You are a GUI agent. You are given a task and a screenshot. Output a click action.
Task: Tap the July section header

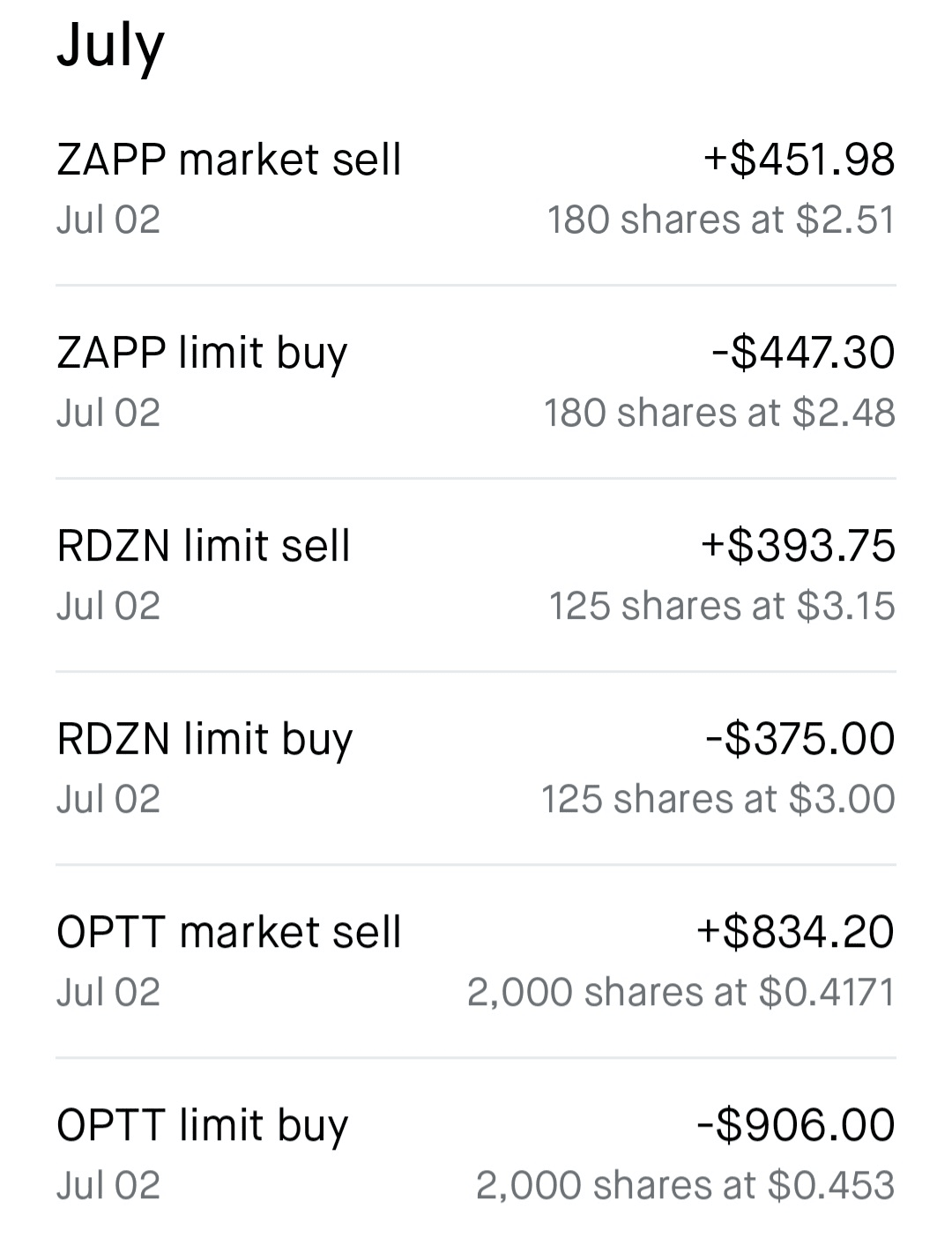[x=110, y=46]
